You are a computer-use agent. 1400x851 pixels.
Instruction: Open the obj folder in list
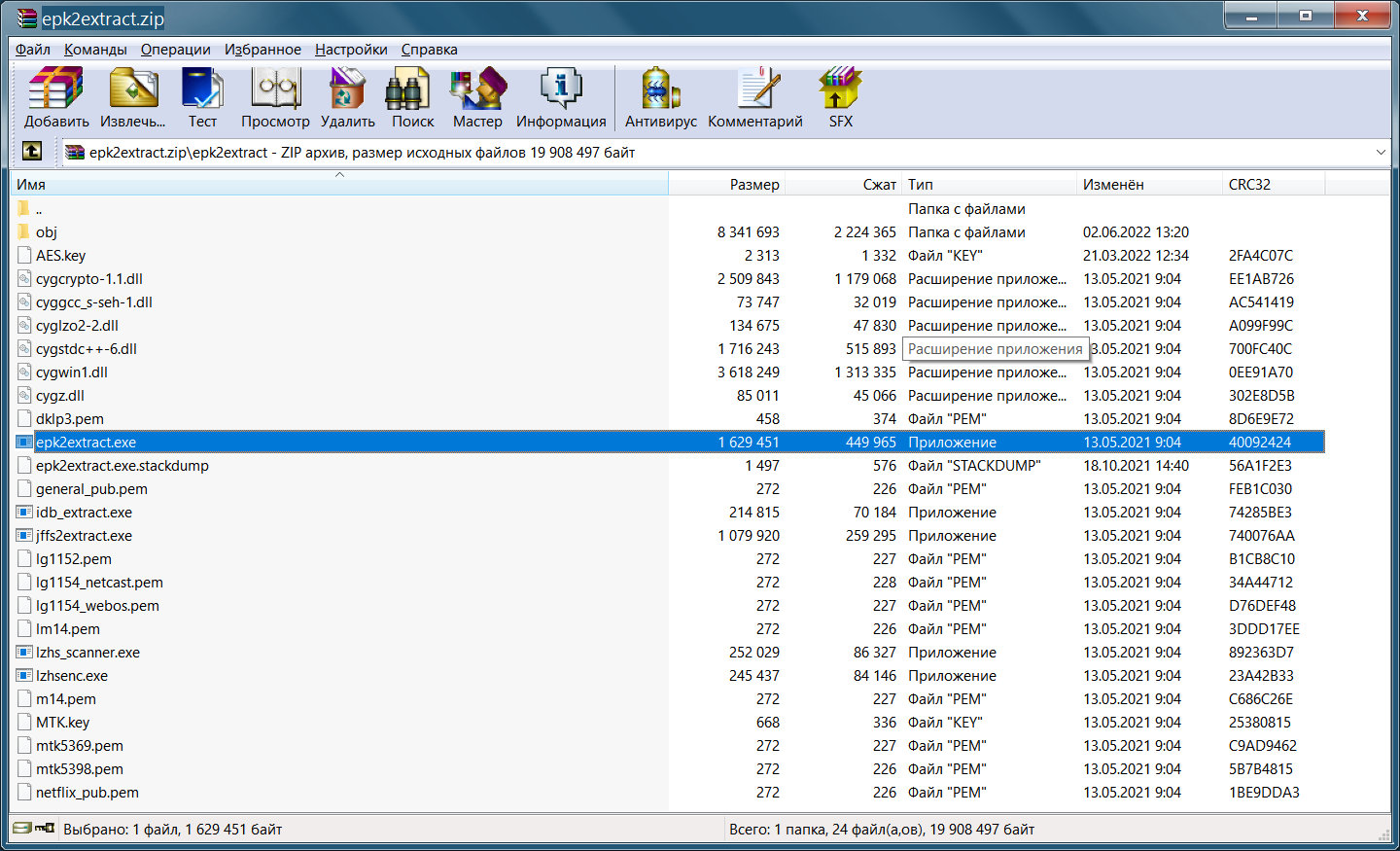(x=47, y=232)
